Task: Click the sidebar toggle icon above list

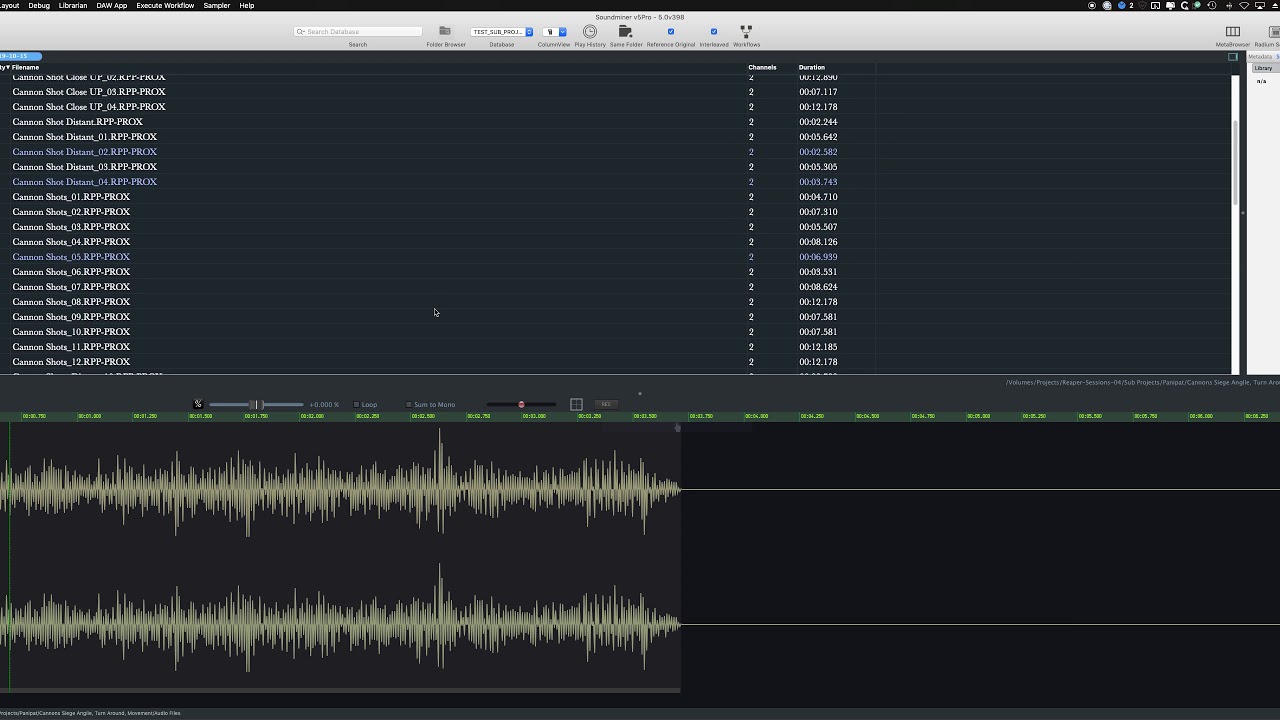Action: pos(1233,56)
